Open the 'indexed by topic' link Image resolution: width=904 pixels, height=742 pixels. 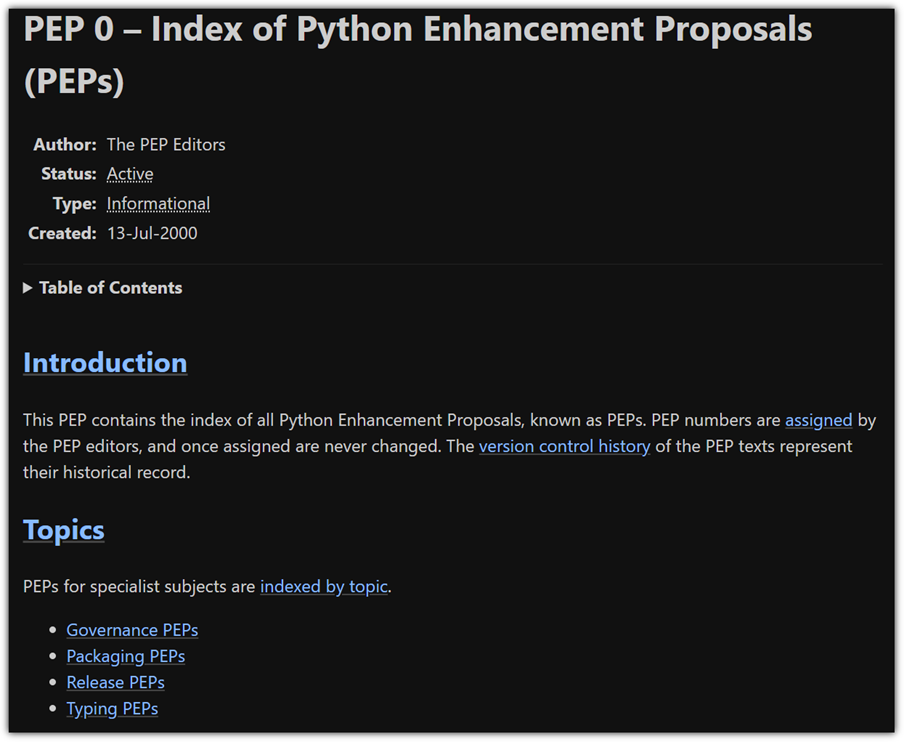tap(324, 587)
